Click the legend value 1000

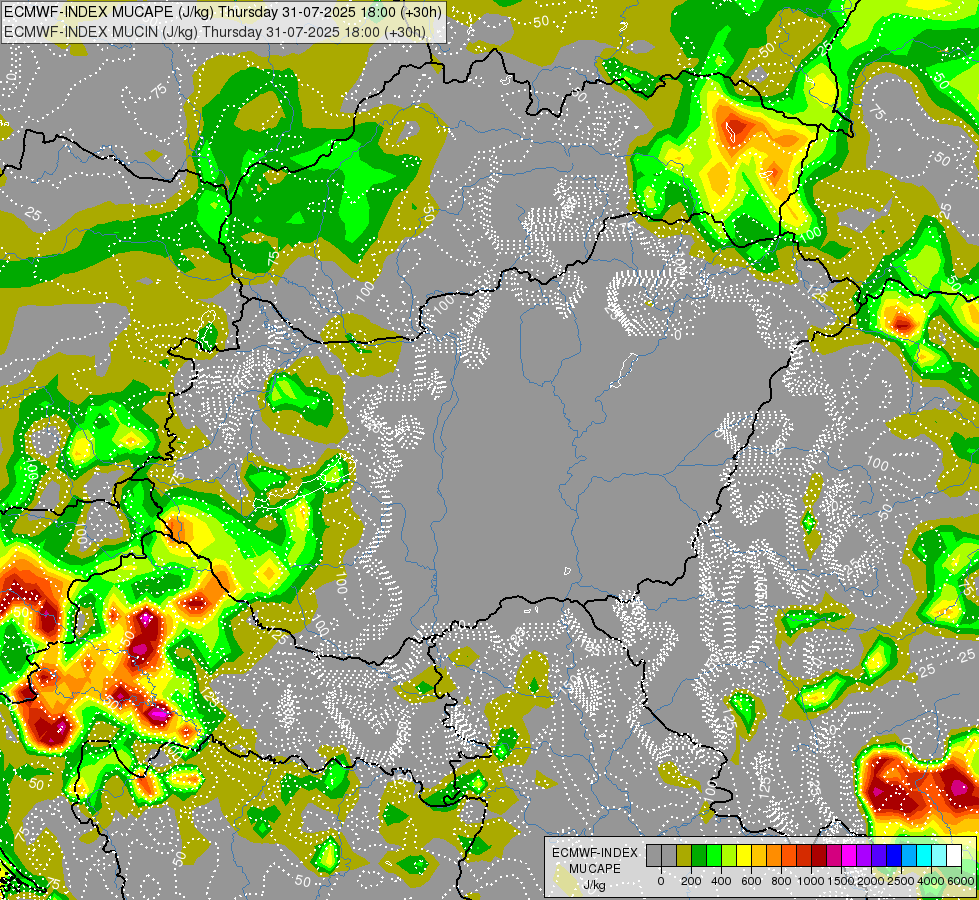point(811,881)
